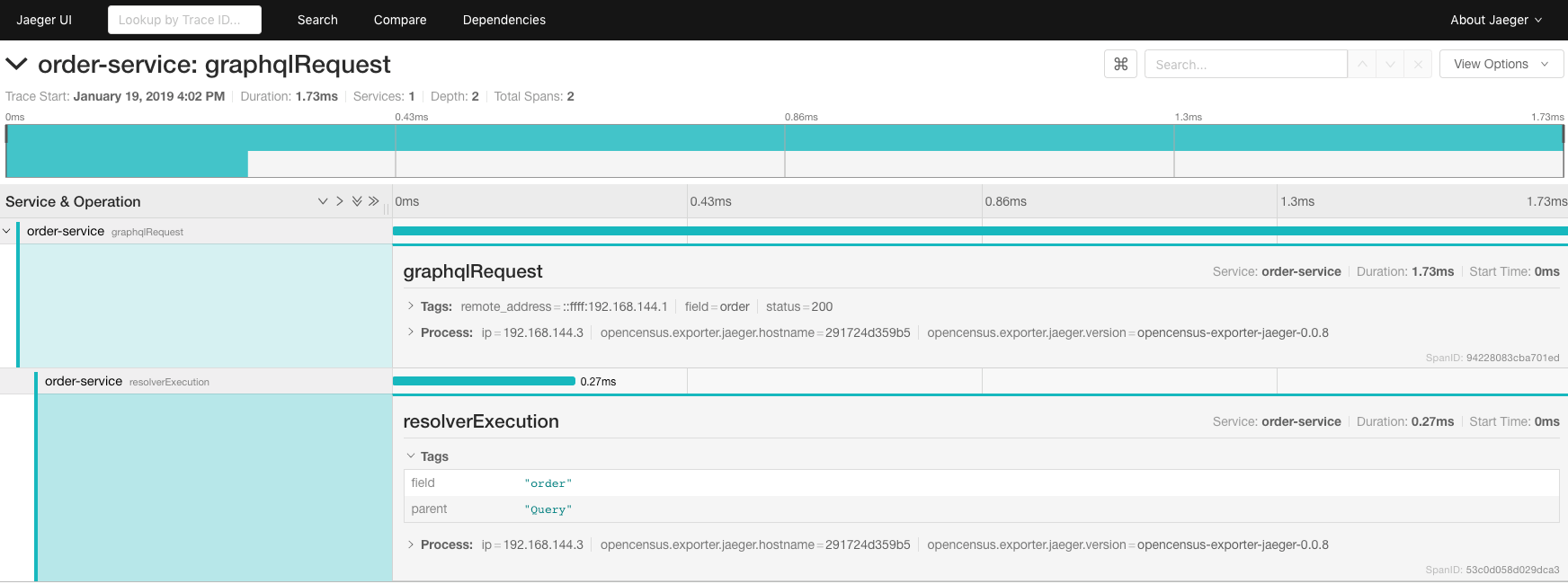Click the "Query" parent tag value
This screenshot has width=1568, height=584.
tap(548, 509)
